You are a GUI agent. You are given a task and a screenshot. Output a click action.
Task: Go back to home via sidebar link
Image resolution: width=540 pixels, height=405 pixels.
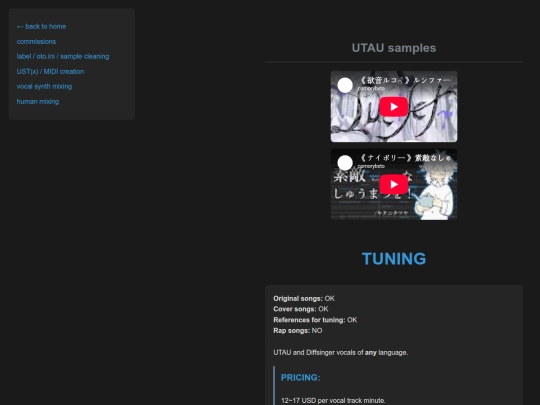click(41, 27)
